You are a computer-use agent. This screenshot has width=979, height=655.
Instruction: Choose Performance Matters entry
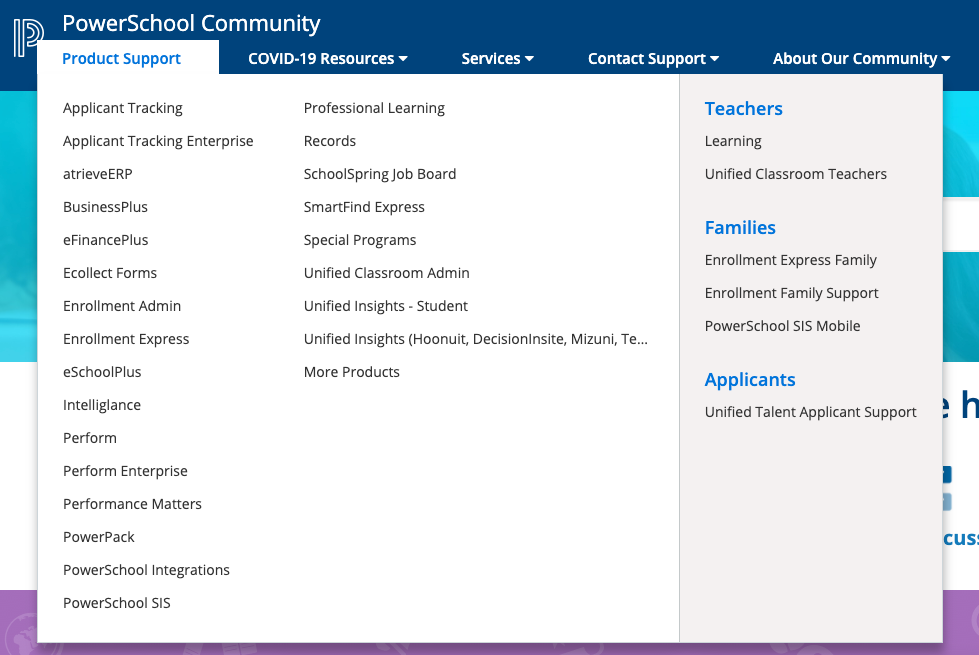click(x=132, y=505)
